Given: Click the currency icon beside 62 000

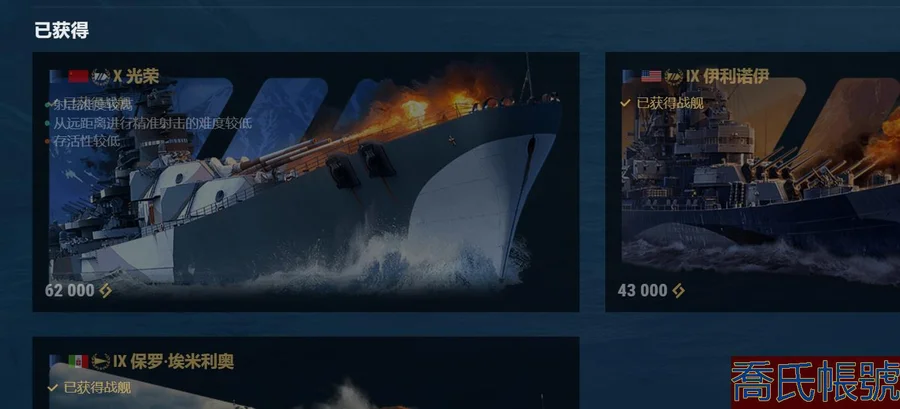Looking at the screenshot, I should (x=105, y=291).
